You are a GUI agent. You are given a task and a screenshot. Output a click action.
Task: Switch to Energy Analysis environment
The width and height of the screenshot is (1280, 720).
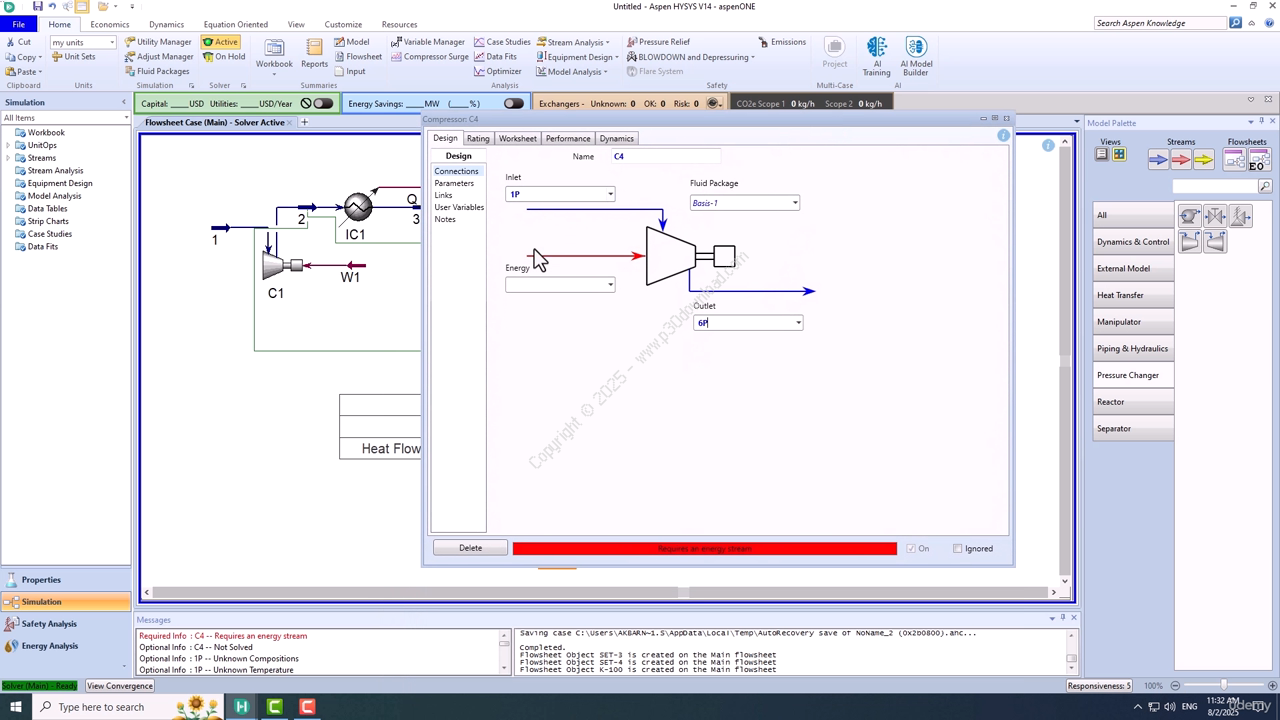(x=65, y=646)
